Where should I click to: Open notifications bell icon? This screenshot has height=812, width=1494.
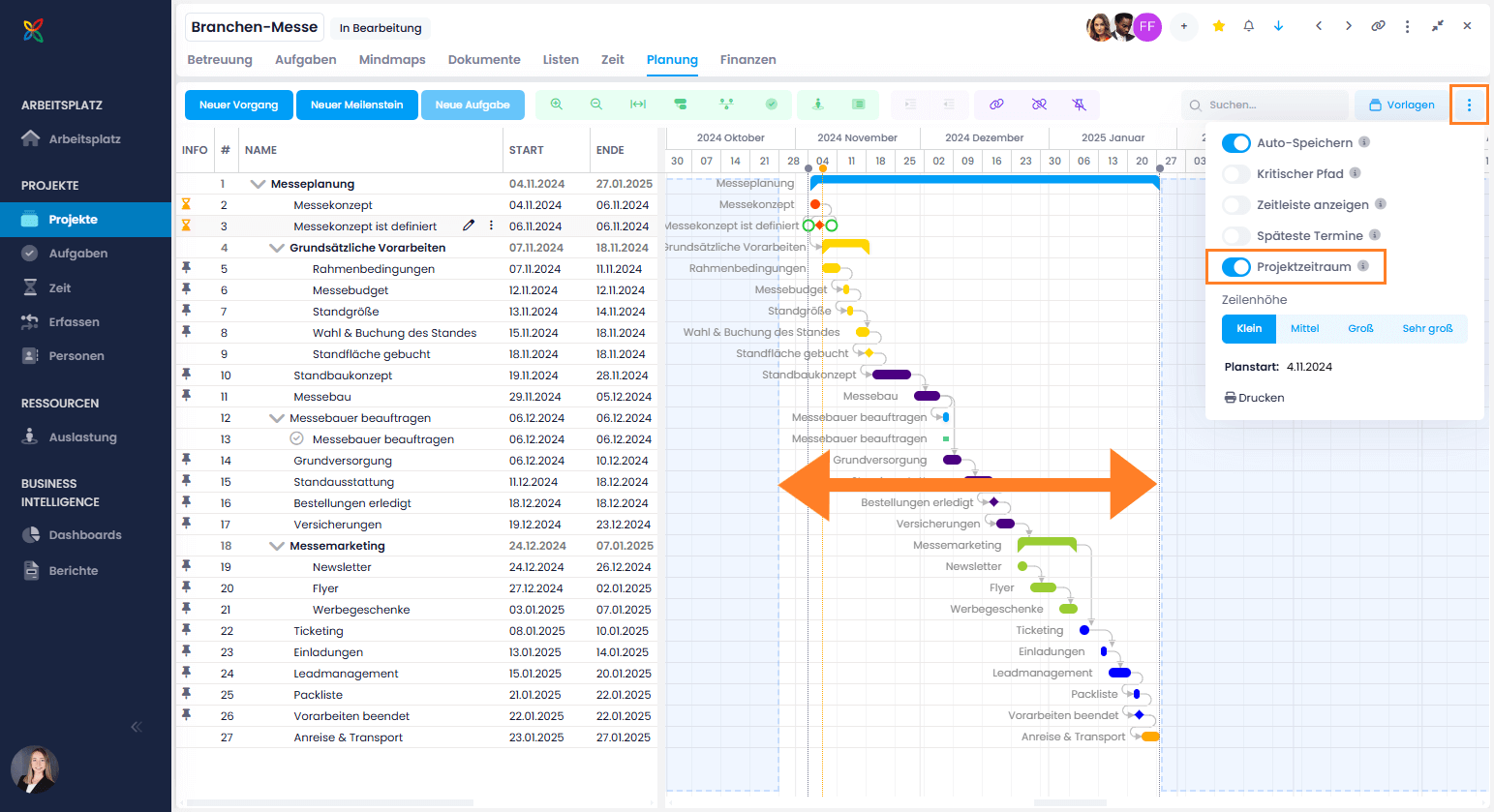click(x=1249, y=26)
